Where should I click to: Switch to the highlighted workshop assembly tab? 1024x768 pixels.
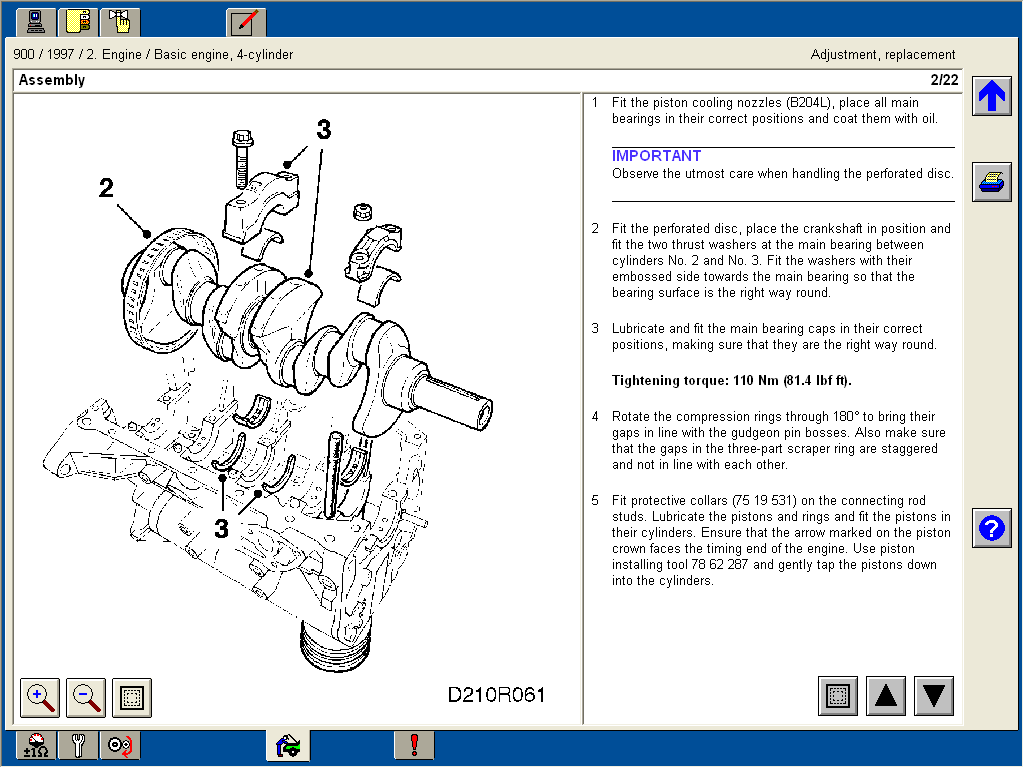[287, 745]
